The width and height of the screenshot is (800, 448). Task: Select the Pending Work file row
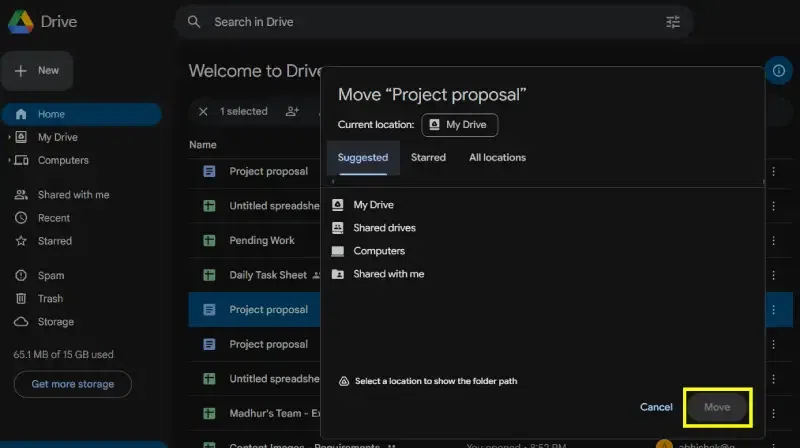(x=254, y=240)
